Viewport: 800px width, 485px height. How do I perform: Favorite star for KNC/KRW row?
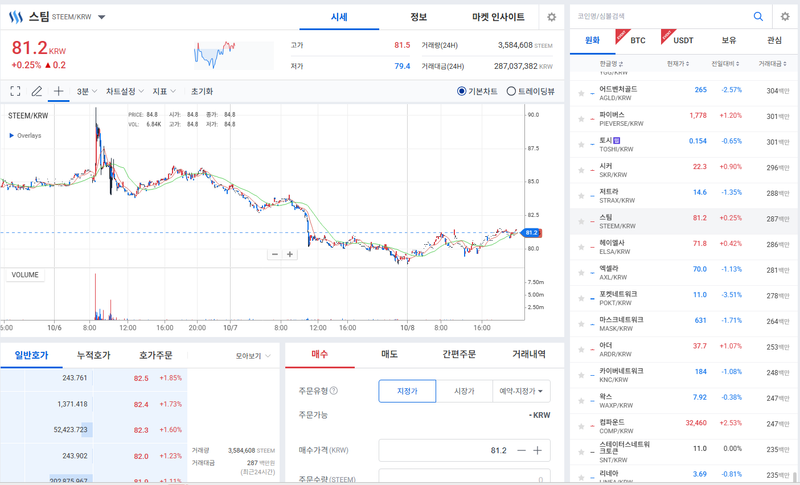[x=581, y=375]
